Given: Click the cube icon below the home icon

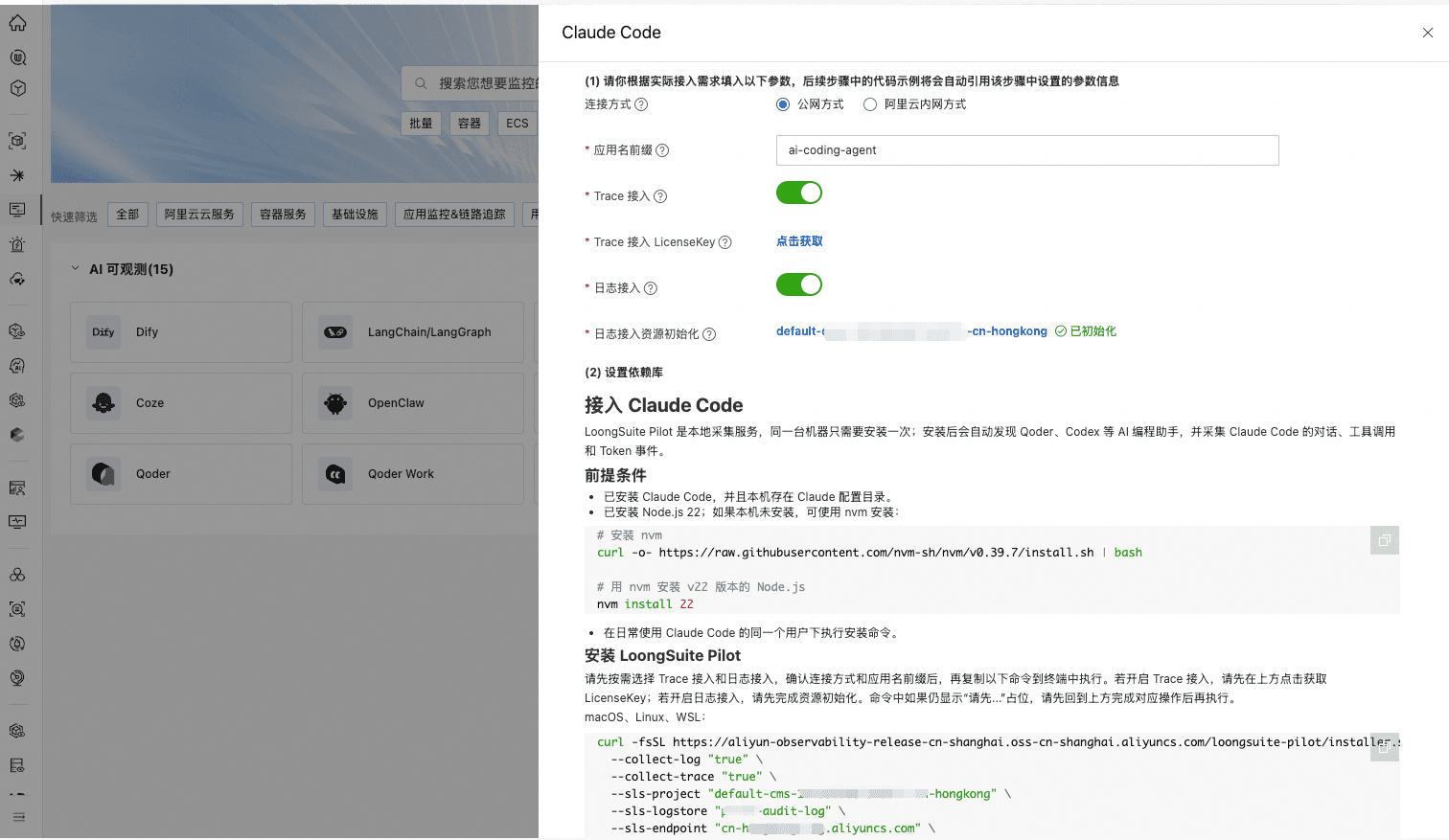Looking at the screenshot, I should [x=17, y=88].
